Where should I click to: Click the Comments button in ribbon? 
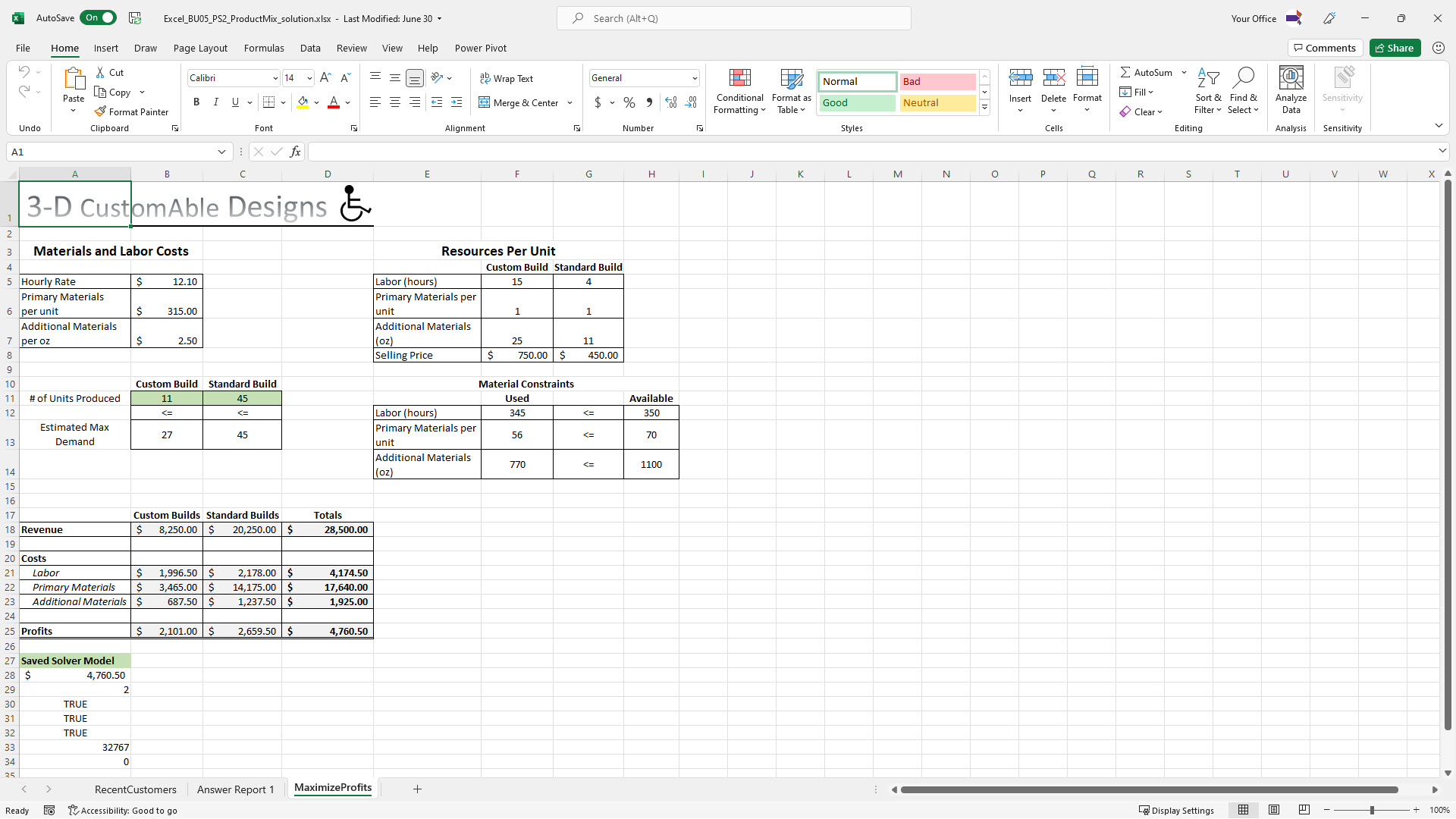1323,47
